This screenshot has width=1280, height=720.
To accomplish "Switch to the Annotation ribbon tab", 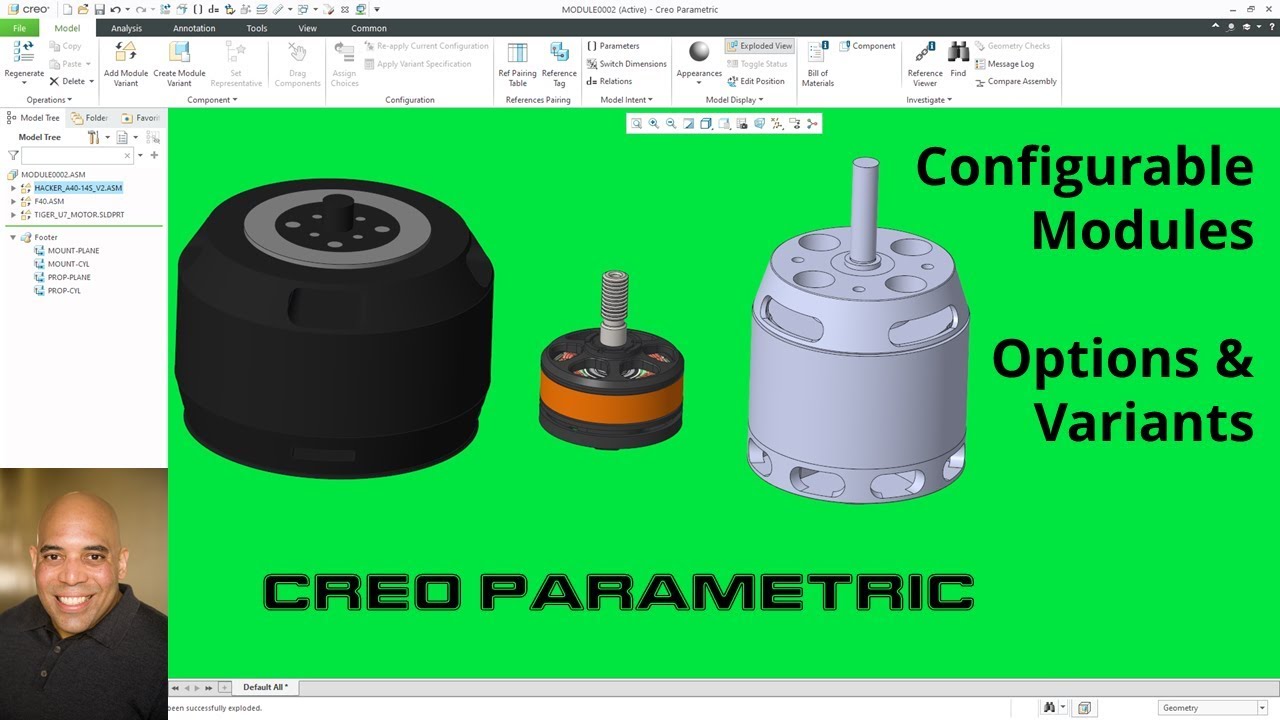I will point(194,28).
